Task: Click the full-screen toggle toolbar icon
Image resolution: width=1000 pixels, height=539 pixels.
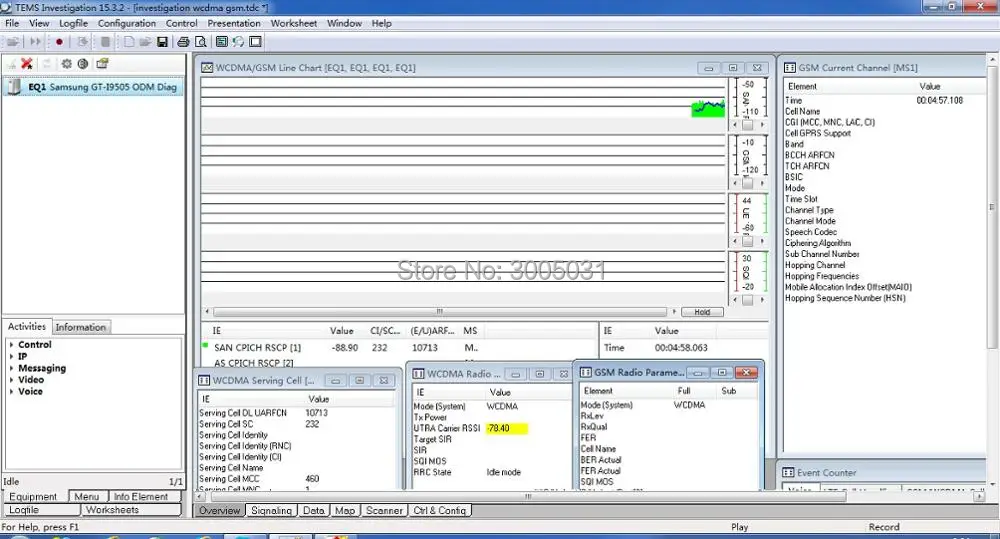Action: [x=255, y=42]
